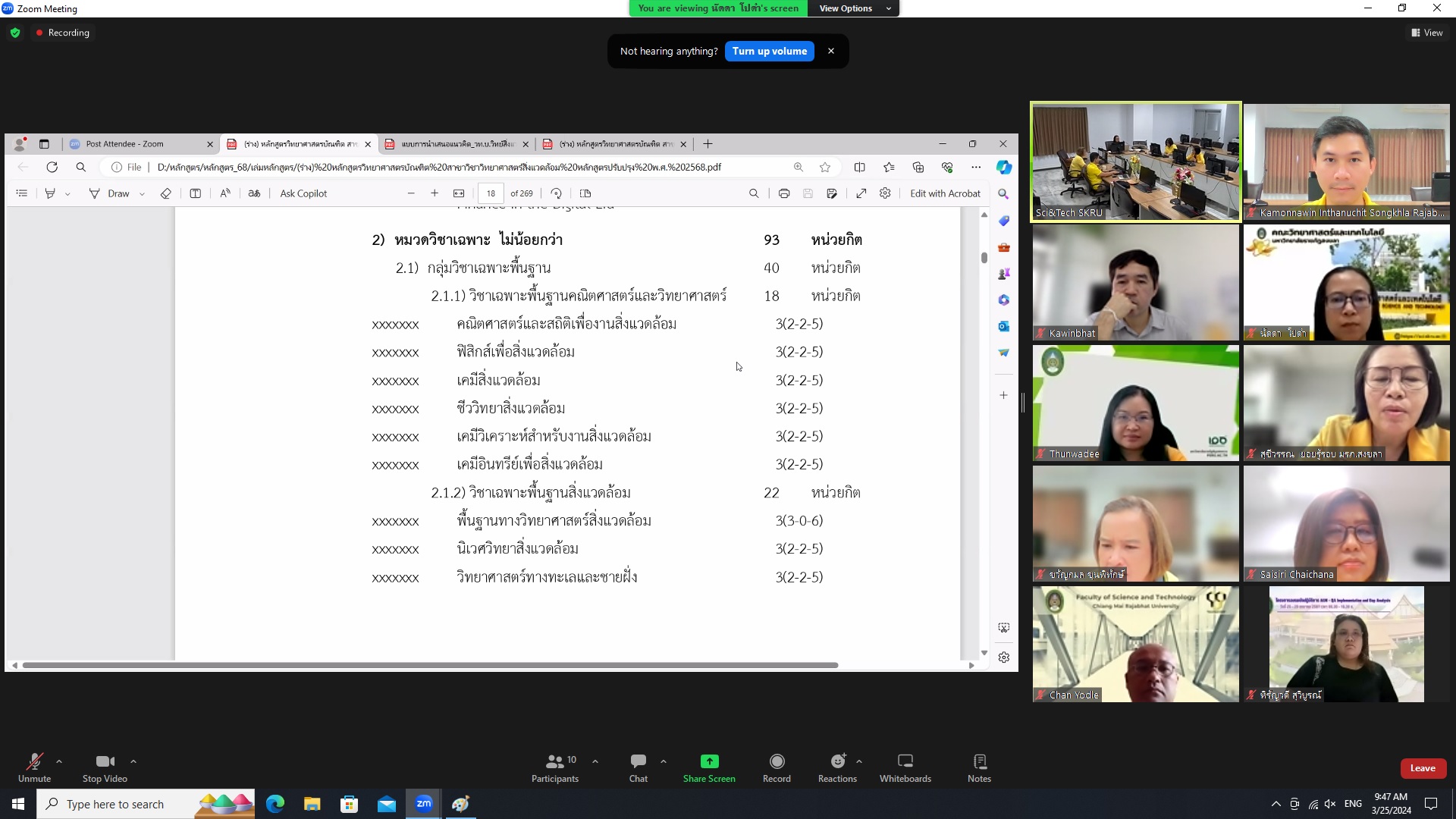Toggle fit to width in PDF viewer

tap(459, 193)
